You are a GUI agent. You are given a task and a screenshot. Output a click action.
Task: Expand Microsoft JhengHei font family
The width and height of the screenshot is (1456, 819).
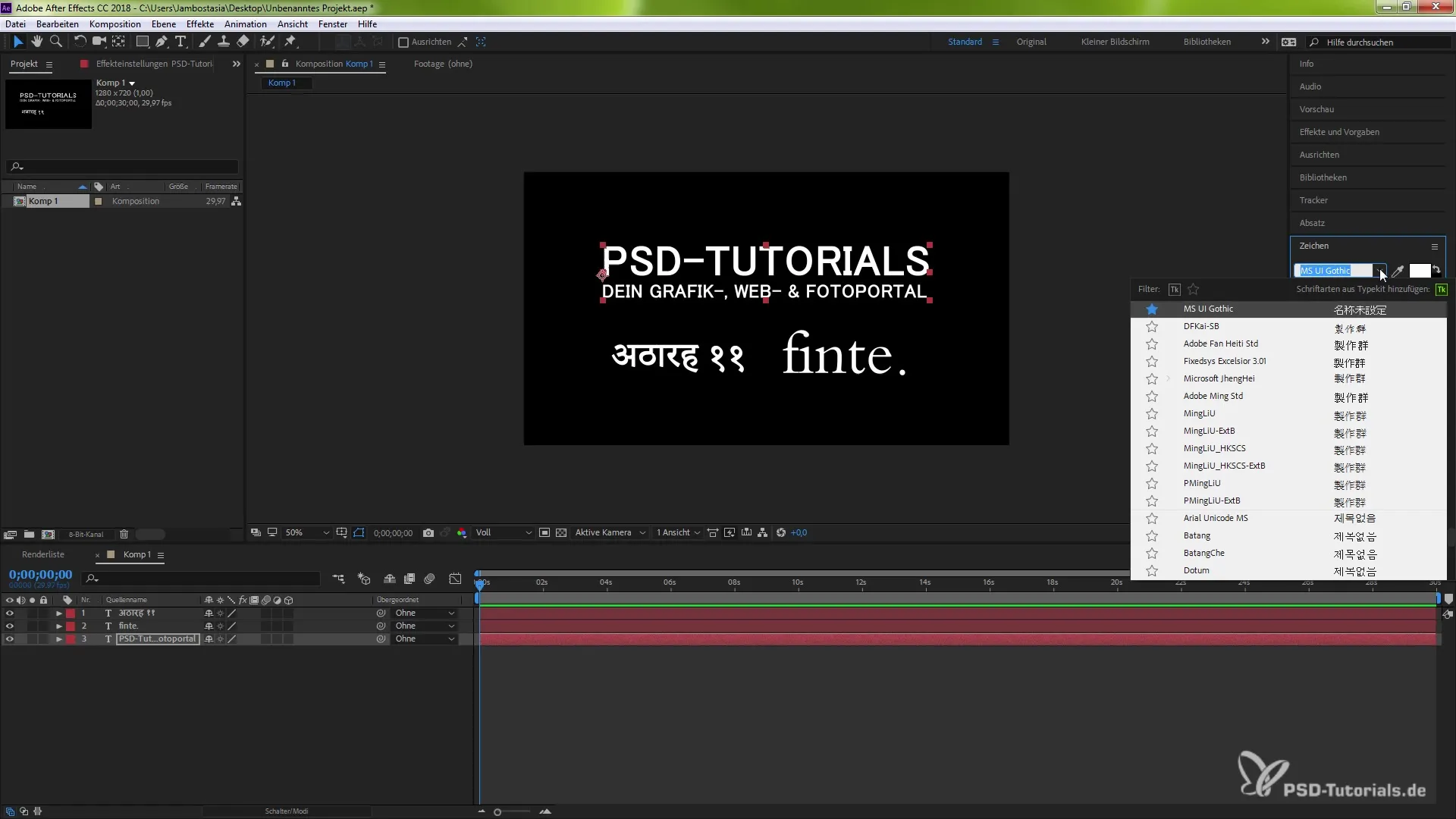[1169, 379]
